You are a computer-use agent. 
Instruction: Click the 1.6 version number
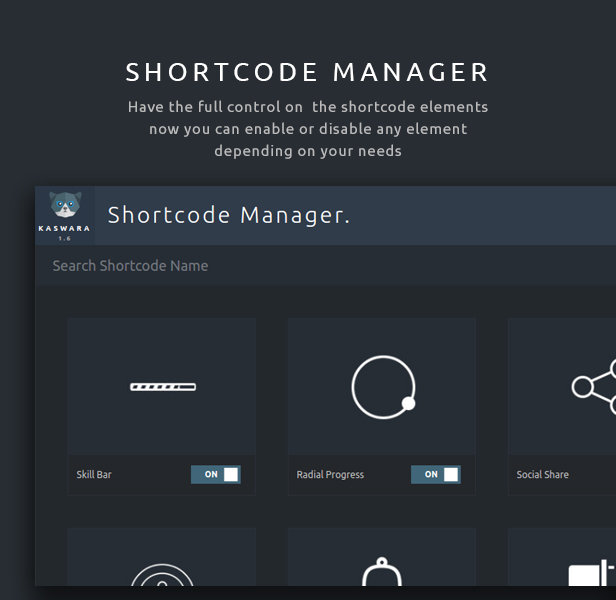point(64,239)
